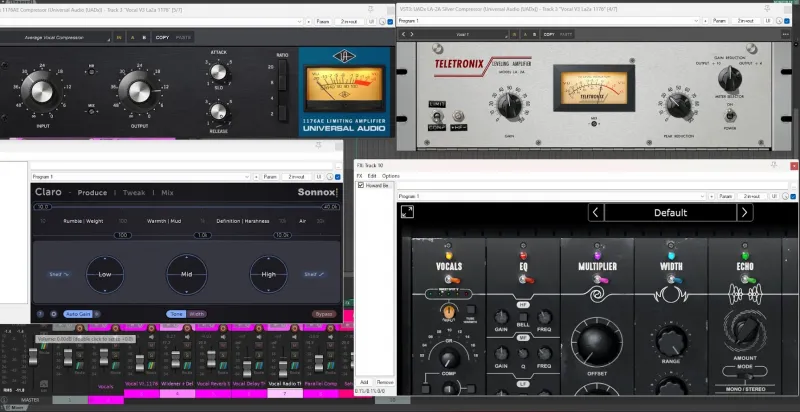Go to previous preset arrow in LA-2A window
800x412 pixels.
403,34
